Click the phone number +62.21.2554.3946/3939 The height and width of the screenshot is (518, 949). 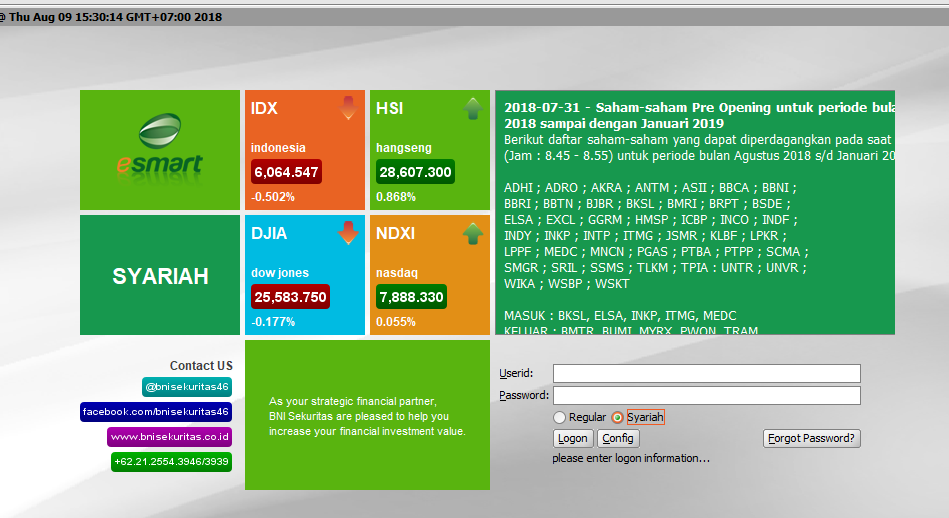pos(171,462)
